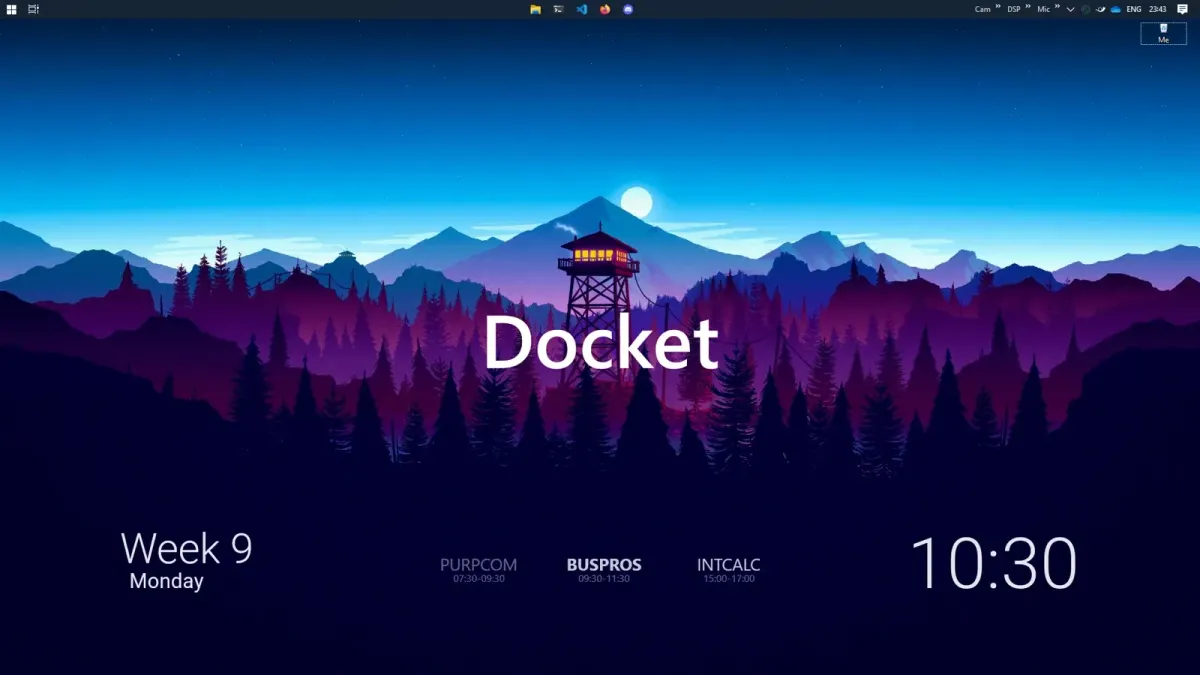Image resolution: width=1200 pixels, height=675 pixels.
Task: Click the dark circular tray icon
Action: (1086, 9)
